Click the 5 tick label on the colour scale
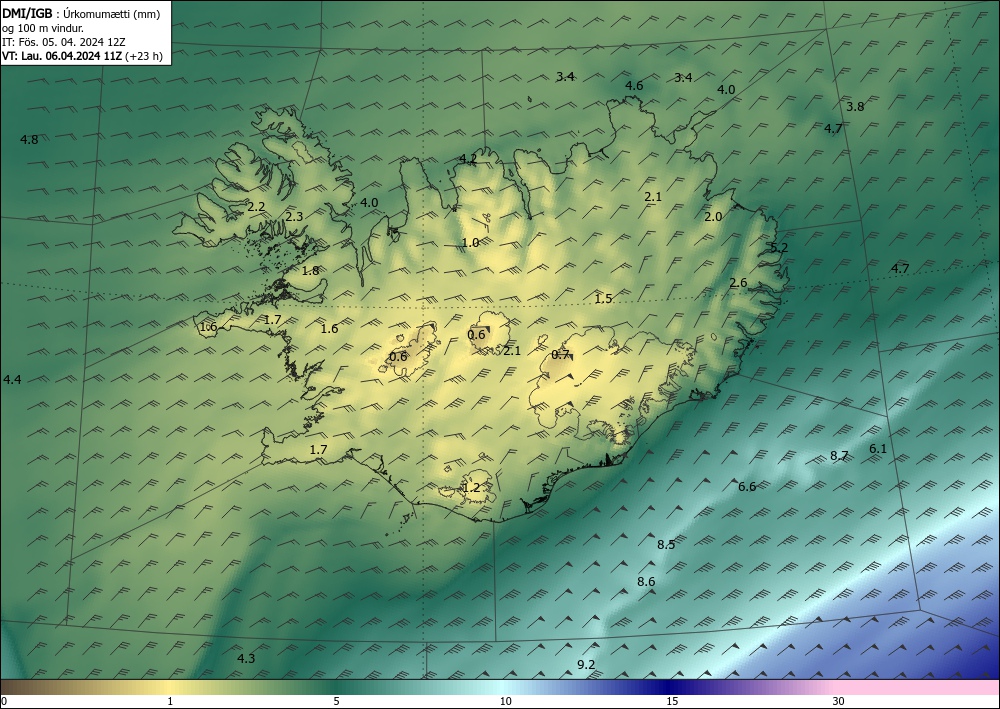The height and width of the screenshot is (709, 1000). click(336, 701)
